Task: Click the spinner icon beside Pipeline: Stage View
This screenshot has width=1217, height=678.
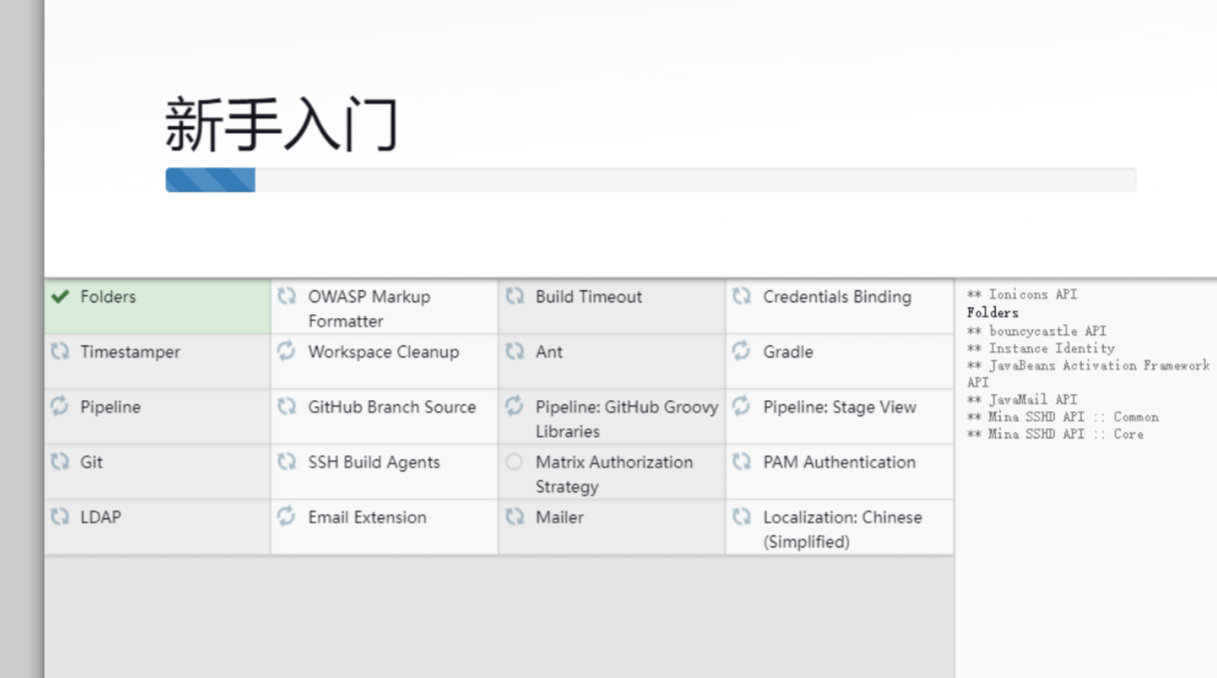Action: [x=741, y=406]
